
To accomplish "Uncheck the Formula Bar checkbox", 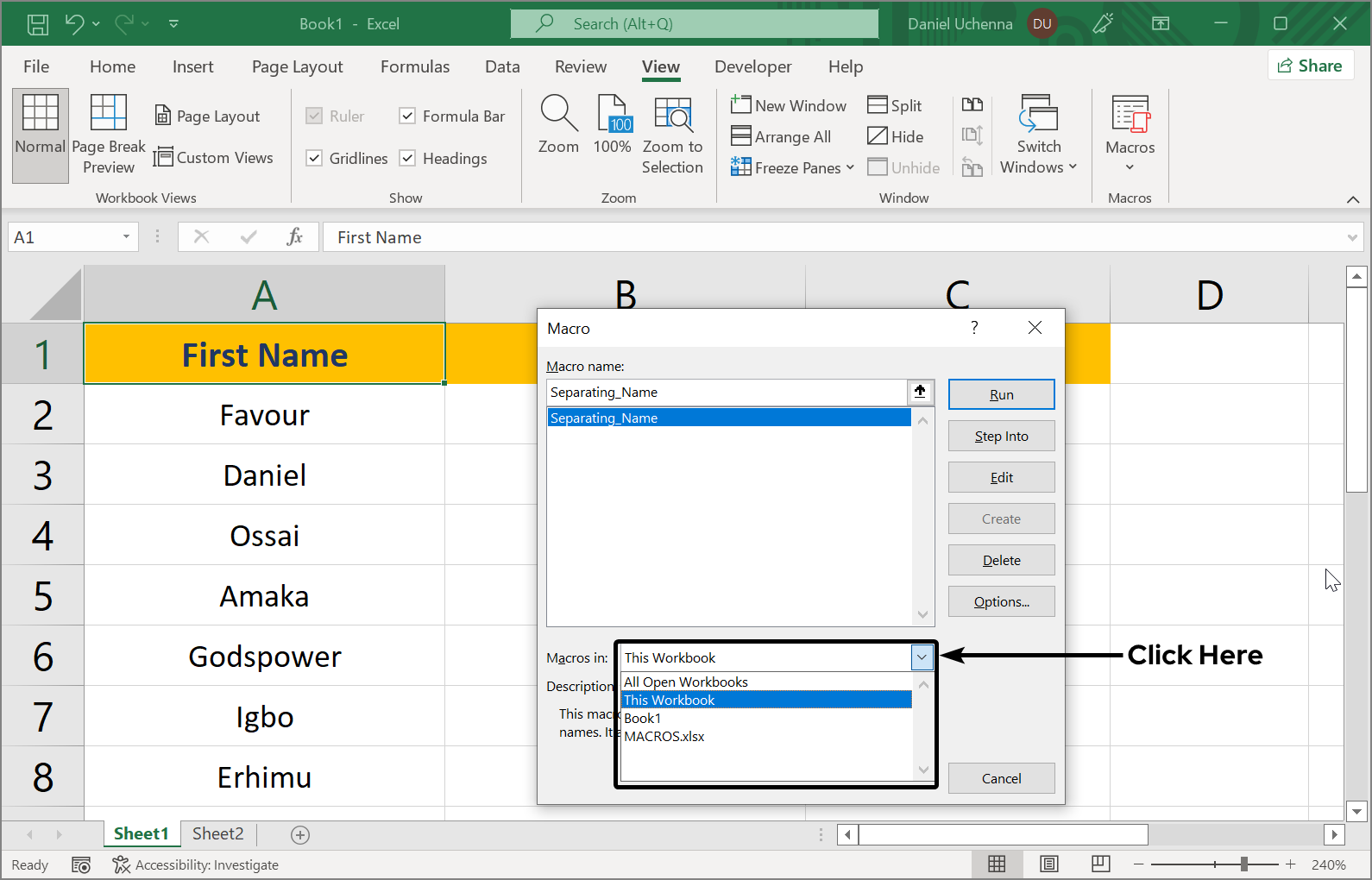I will (408, 116).
